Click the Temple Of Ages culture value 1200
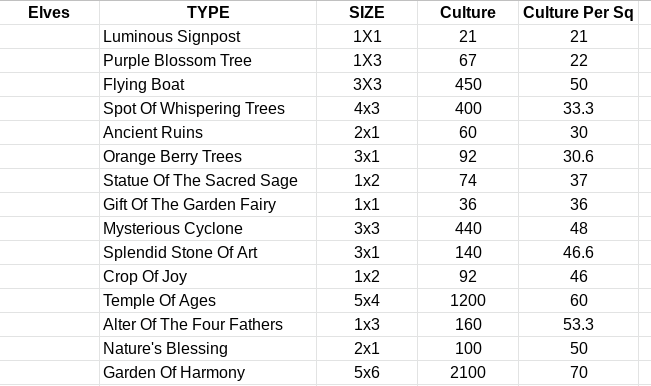This screenshot has width=651, height=386. tap(468, 301)
